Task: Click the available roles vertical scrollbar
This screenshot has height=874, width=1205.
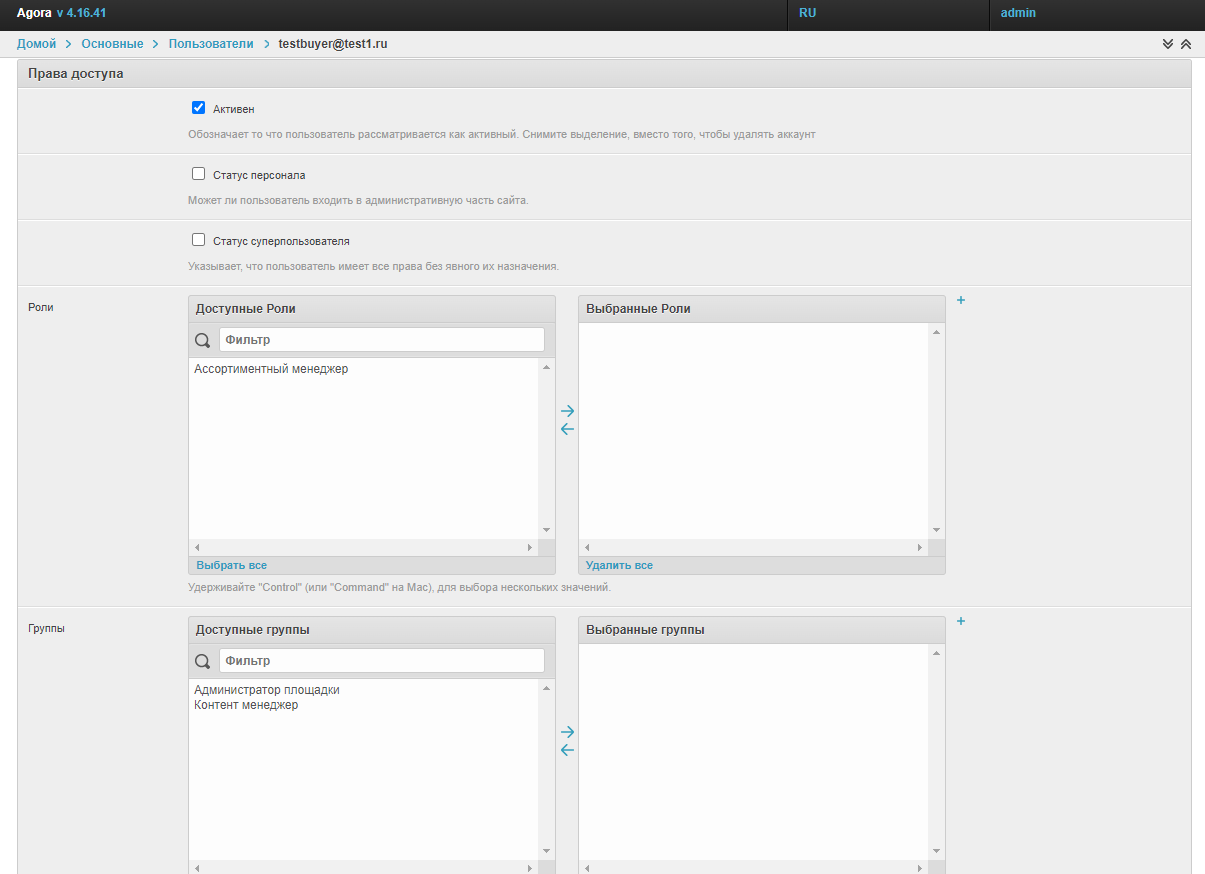Action: 546,448
